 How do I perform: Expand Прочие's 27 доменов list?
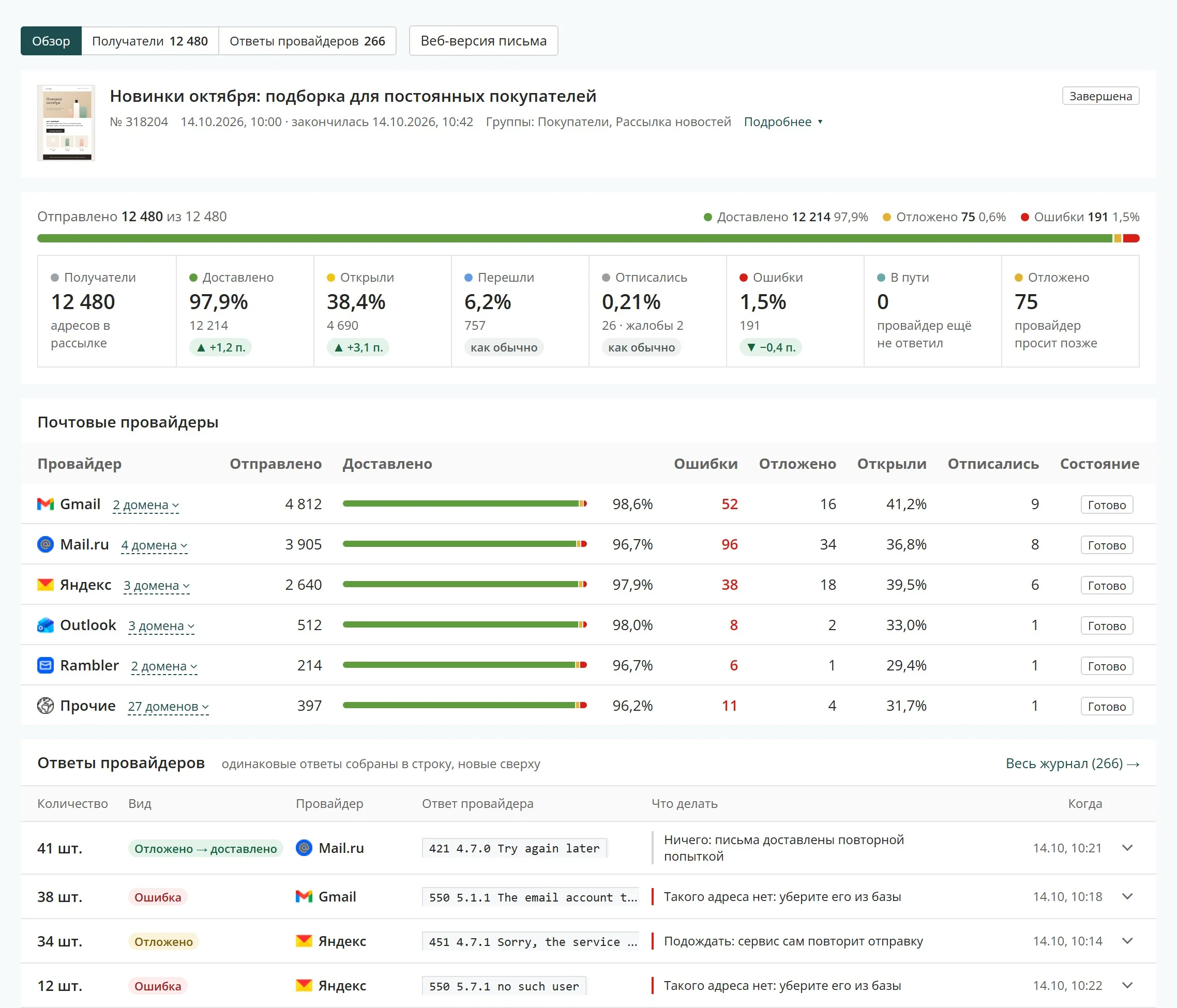(168, 707)
